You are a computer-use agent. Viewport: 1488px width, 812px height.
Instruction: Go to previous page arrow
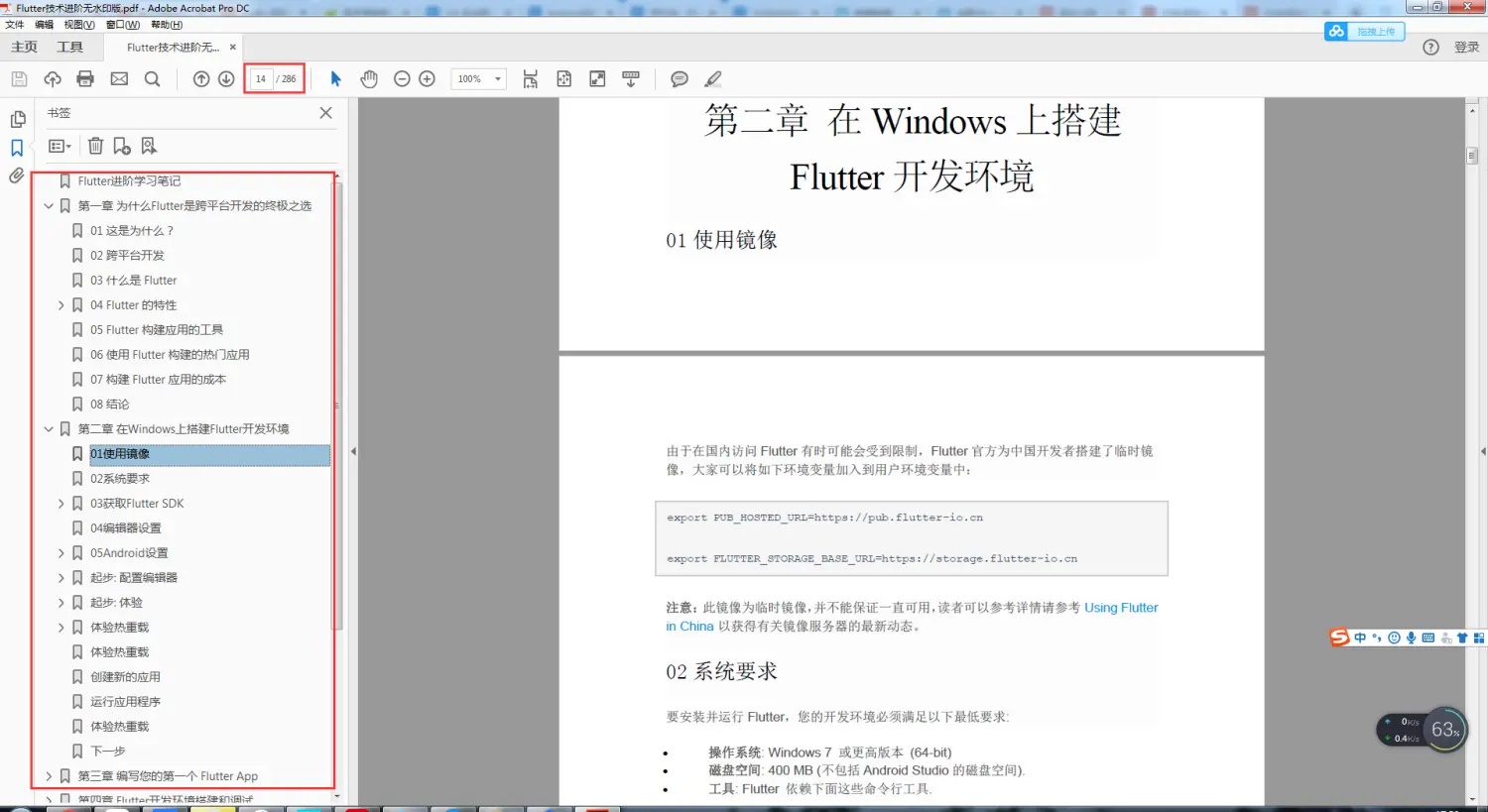pos(201,79)
